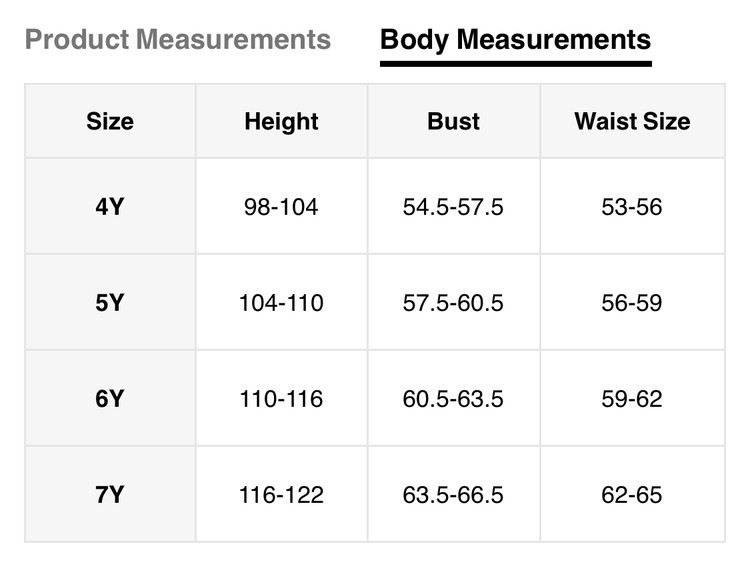Click the 59-62 waist size cell
The image size is (750, 567).
(632, 398)
